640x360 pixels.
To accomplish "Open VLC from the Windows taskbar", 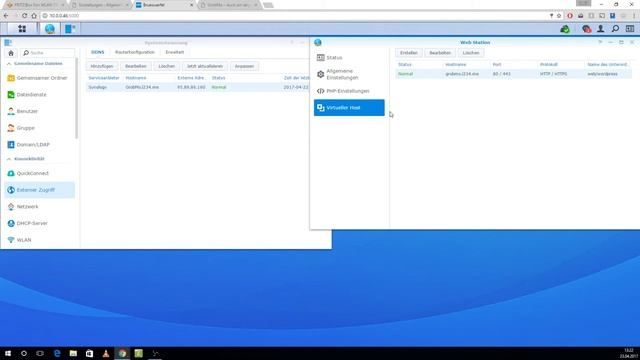I will (x=106, y=353).
